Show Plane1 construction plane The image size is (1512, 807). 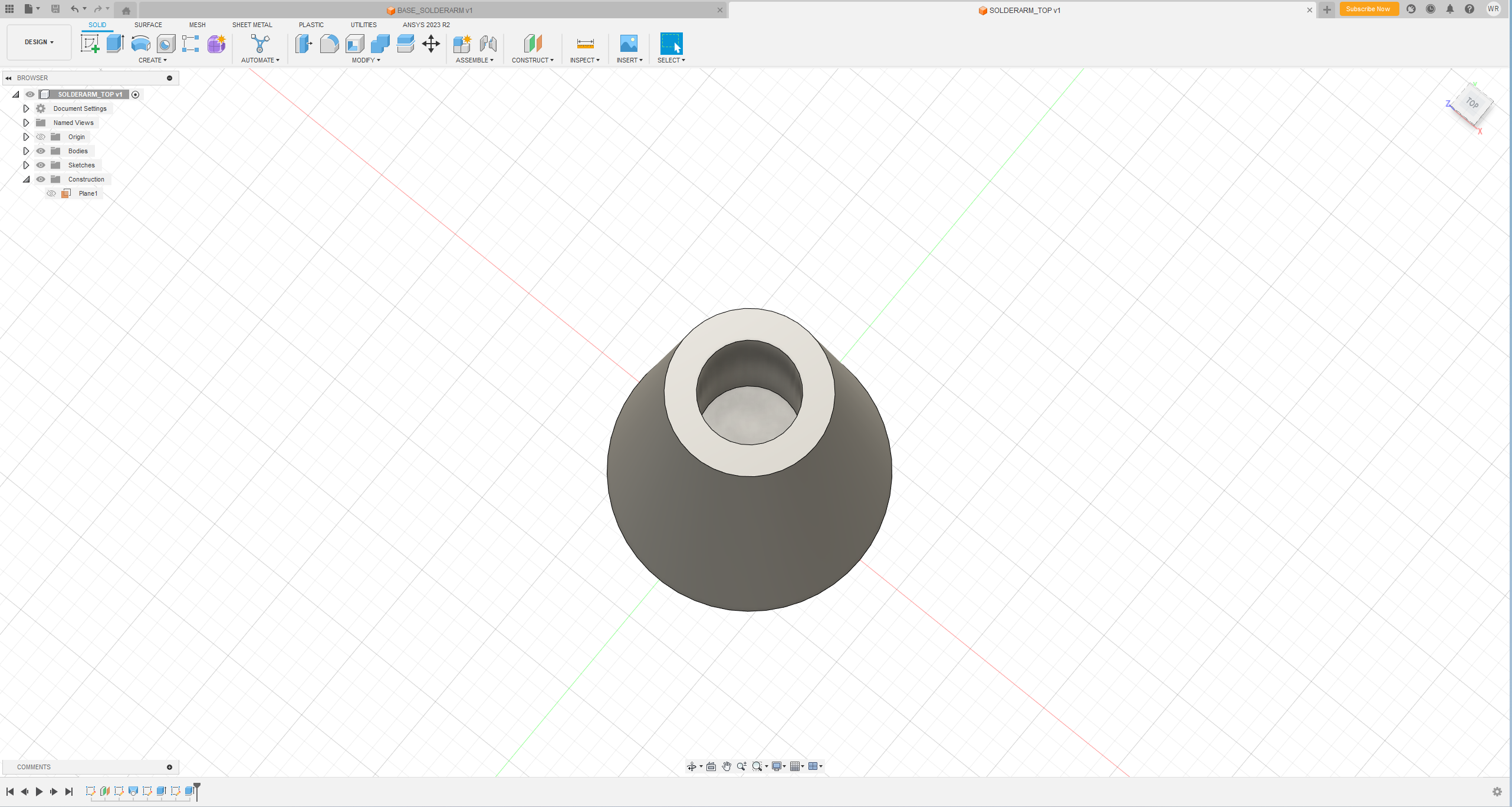[51, 193]
